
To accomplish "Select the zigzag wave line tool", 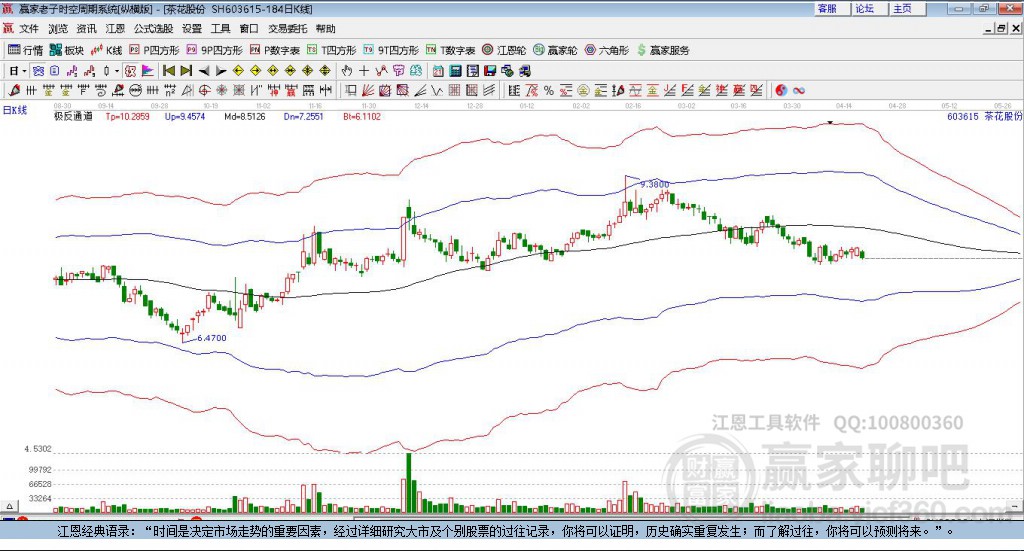I will pos(437,90).
